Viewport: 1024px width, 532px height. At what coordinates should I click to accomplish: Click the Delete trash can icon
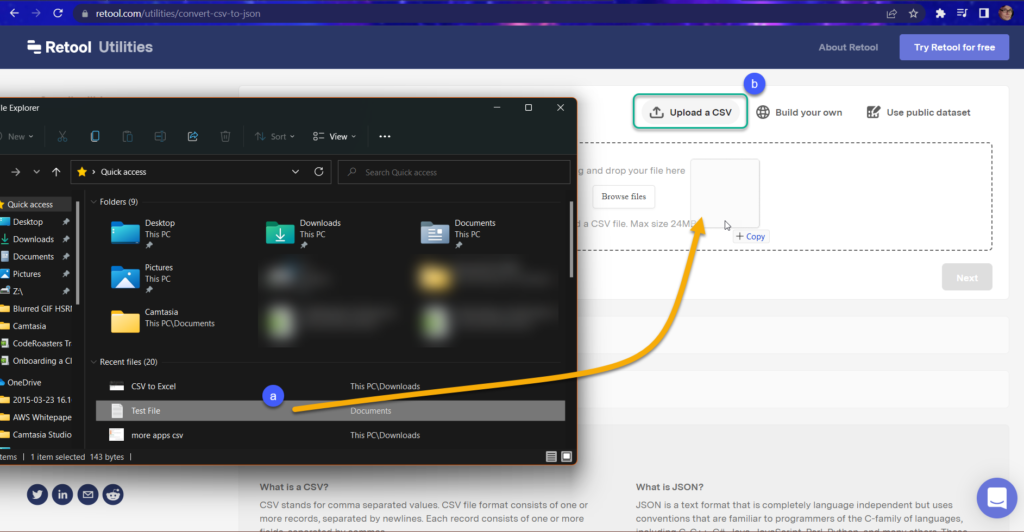pyautogui.click(x=226, y=136)
